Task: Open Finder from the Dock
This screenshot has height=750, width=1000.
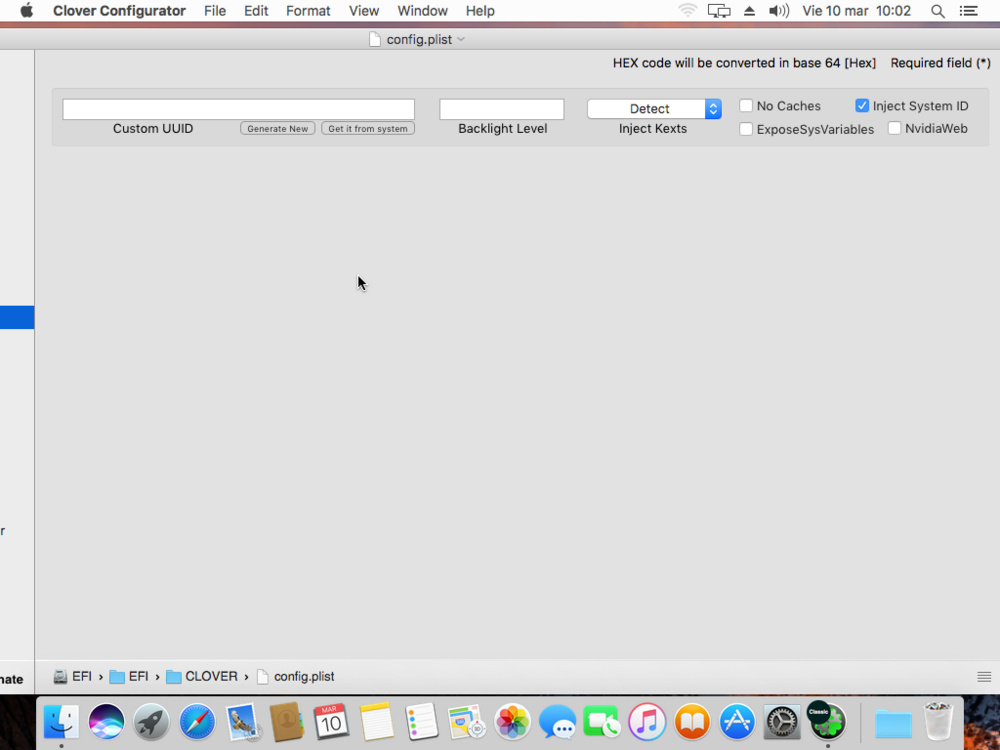Action: click(62, 721)
